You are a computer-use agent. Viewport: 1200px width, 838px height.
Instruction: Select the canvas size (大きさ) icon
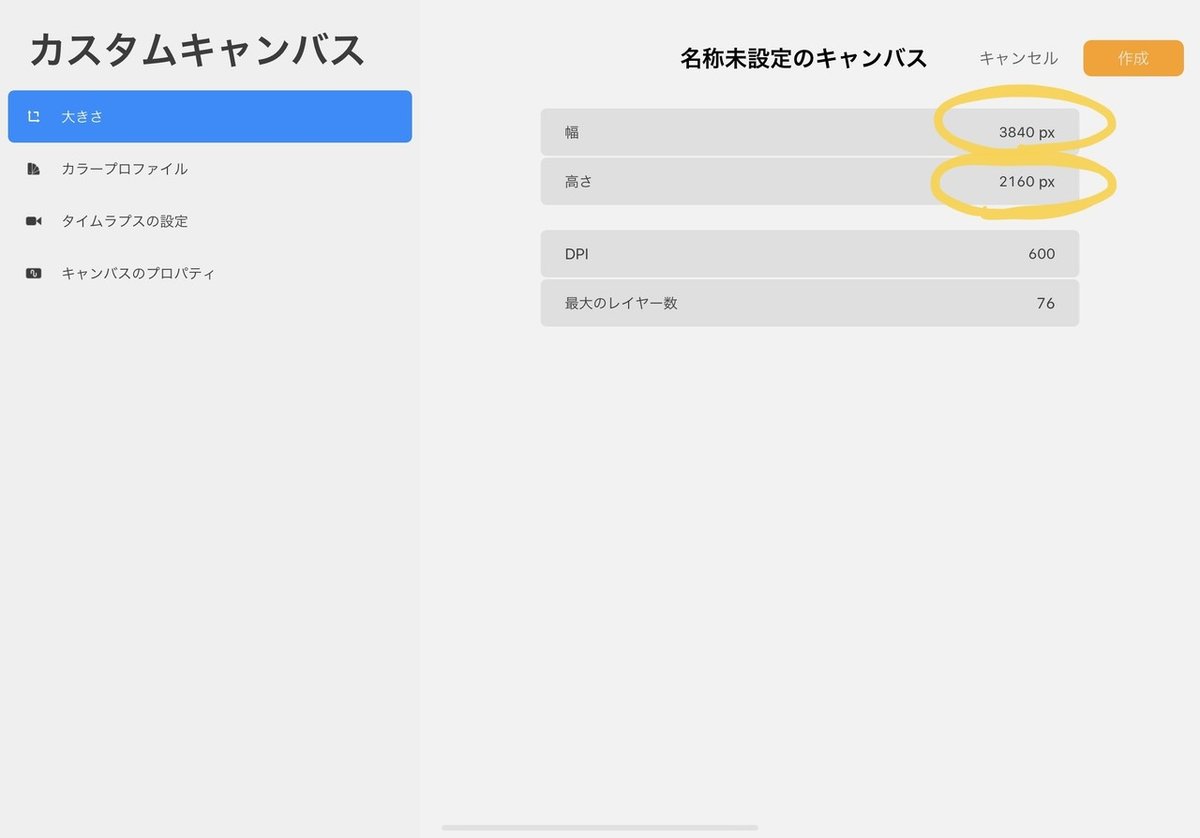click(34, 116)
